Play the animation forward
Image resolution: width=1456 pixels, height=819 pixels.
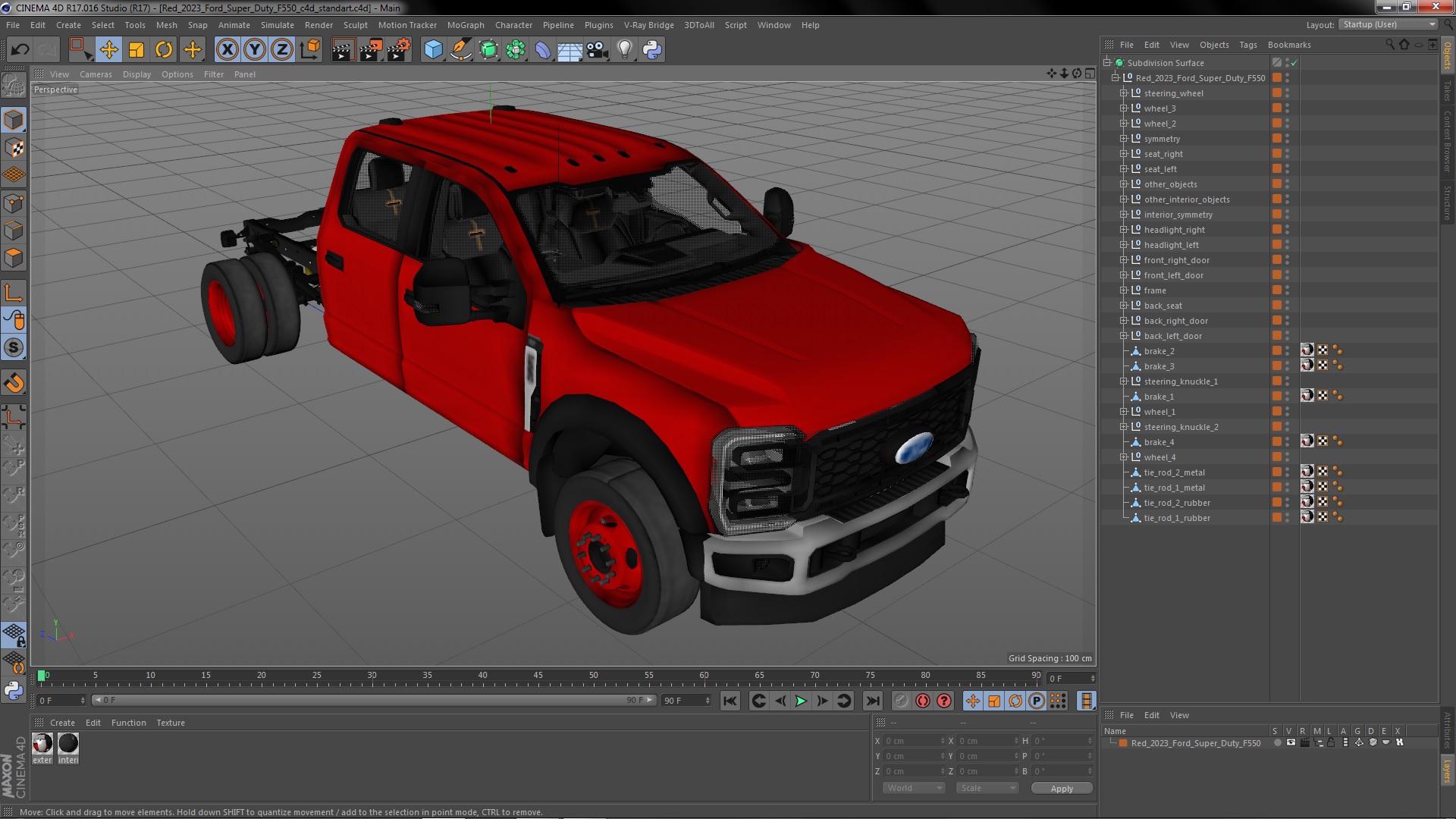801,701
